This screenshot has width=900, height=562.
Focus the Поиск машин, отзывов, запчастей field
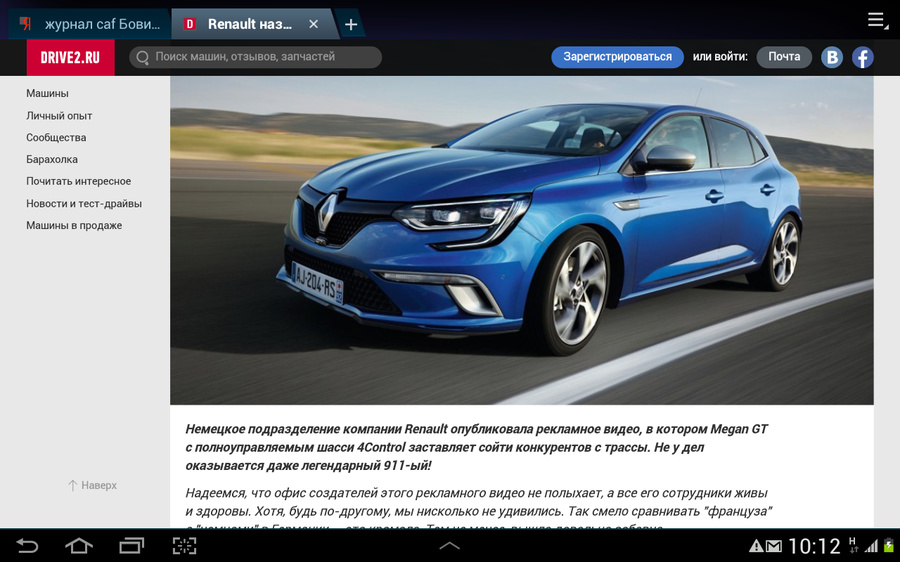pyautogui.click(x=255, y=57)
